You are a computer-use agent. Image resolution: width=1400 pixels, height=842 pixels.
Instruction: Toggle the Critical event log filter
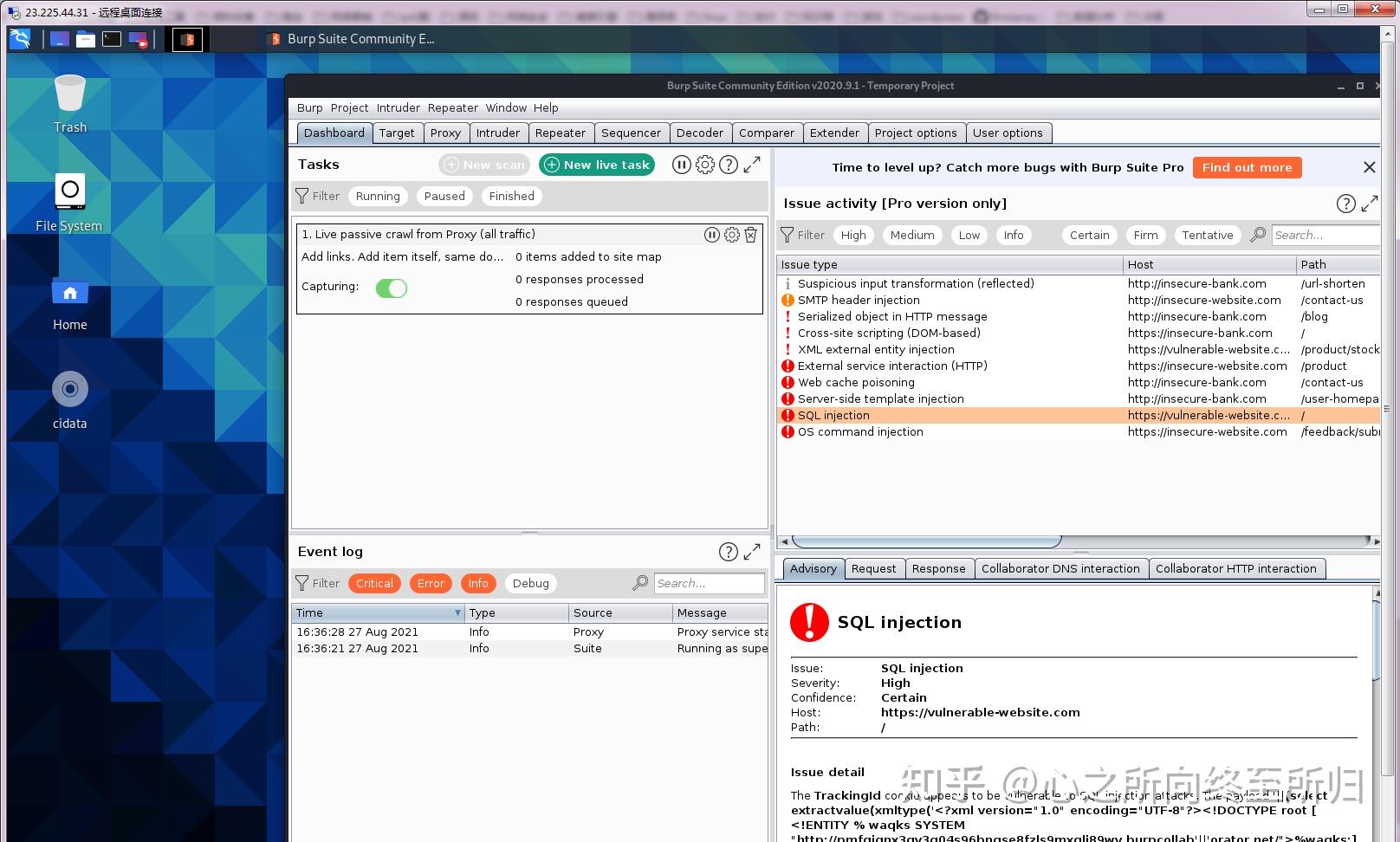[x=374, y=584]
